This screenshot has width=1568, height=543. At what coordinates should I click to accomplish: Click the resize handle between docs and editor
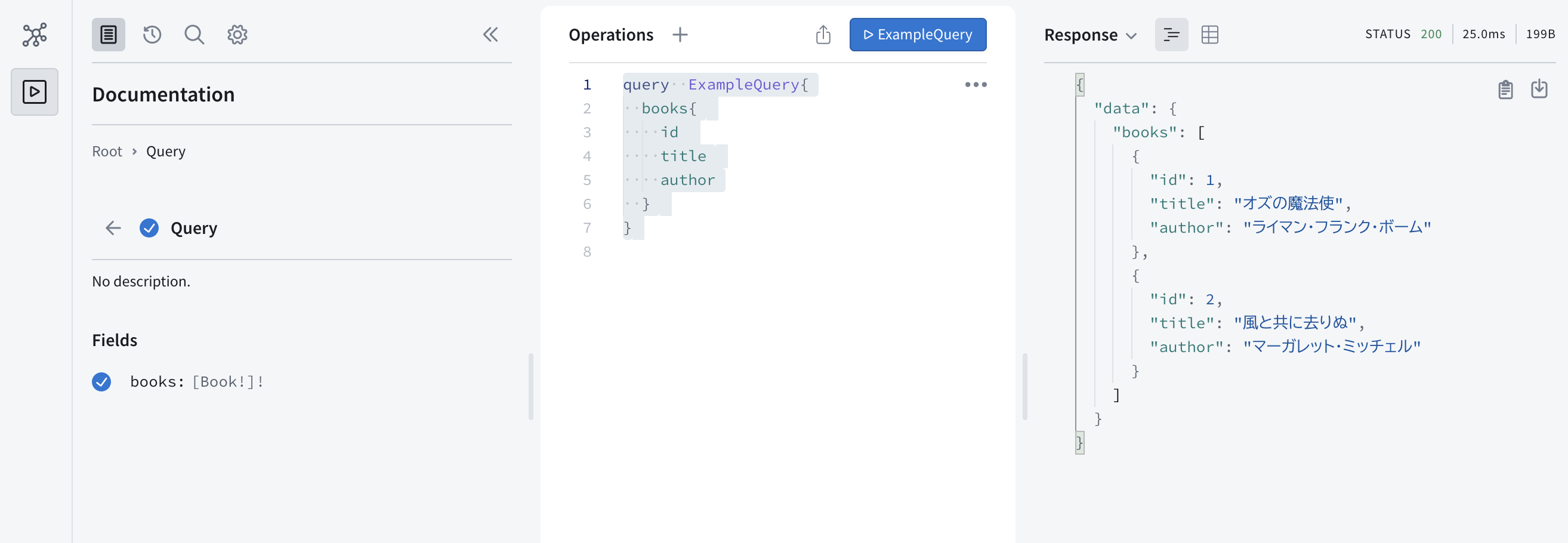[531, 387]
